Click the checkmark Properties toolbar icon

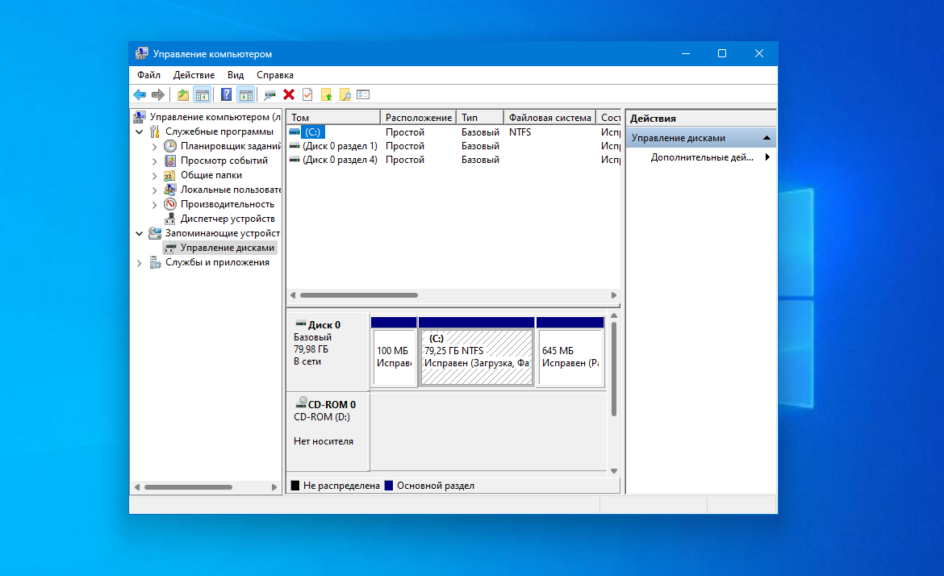click(307, 95)
